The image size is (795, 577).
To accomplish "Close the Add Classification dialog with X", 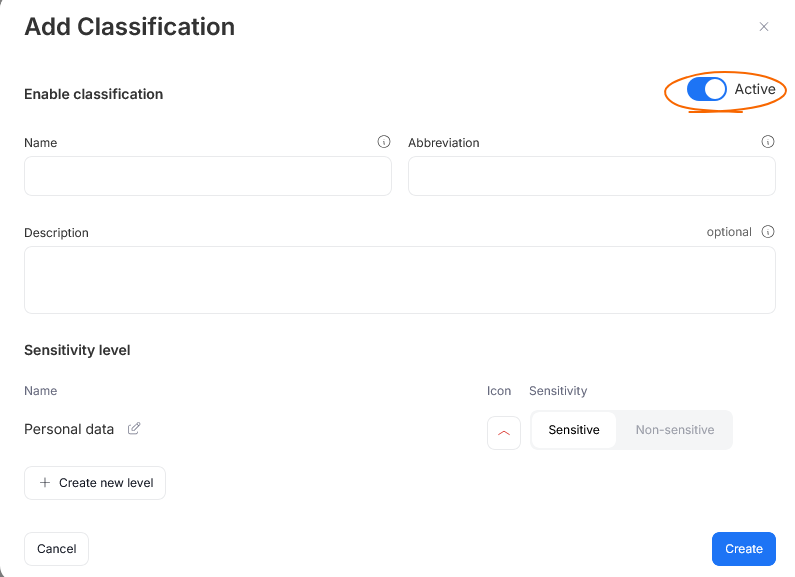I will pos(764,27).
